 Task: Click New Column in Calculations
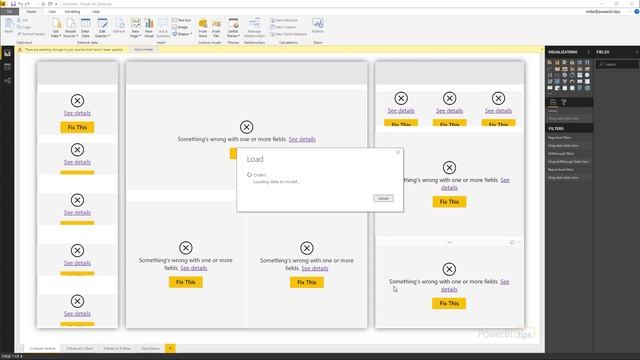pyautogui.click(x=283, y=27)
